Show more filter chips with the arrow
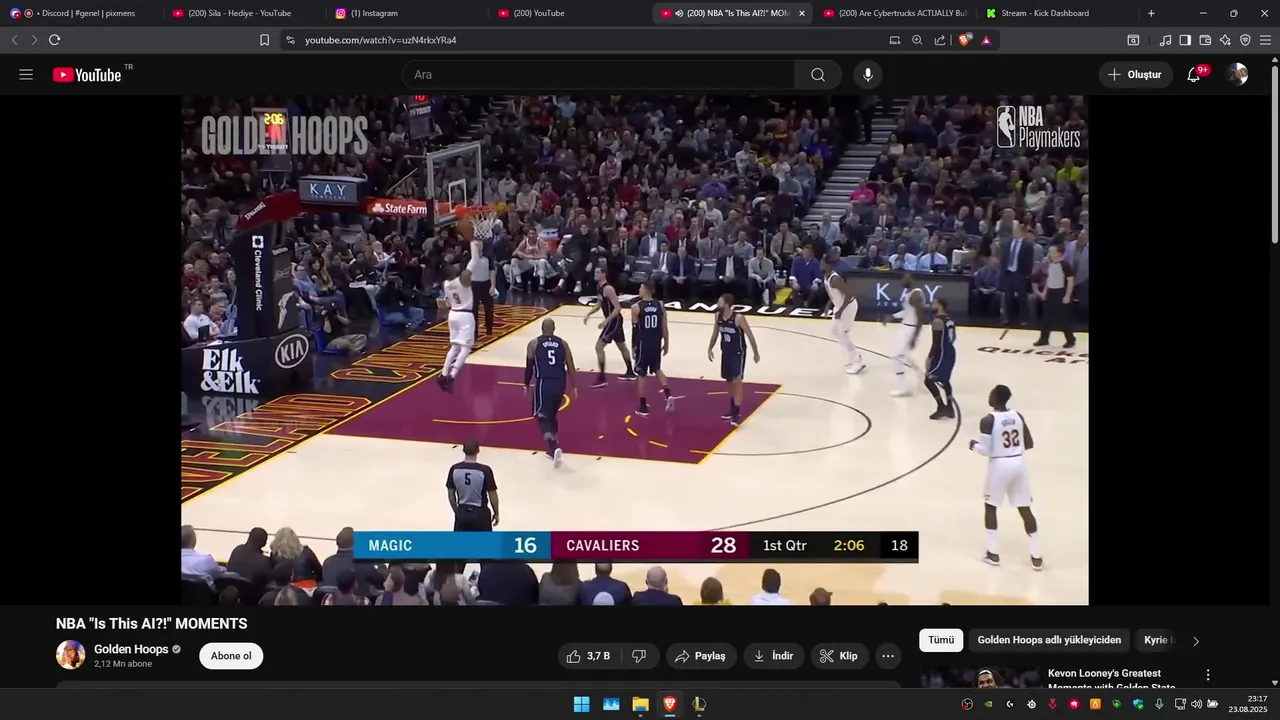The width and height of the screenshot is (1280, 720). (x=1196, y=641)
